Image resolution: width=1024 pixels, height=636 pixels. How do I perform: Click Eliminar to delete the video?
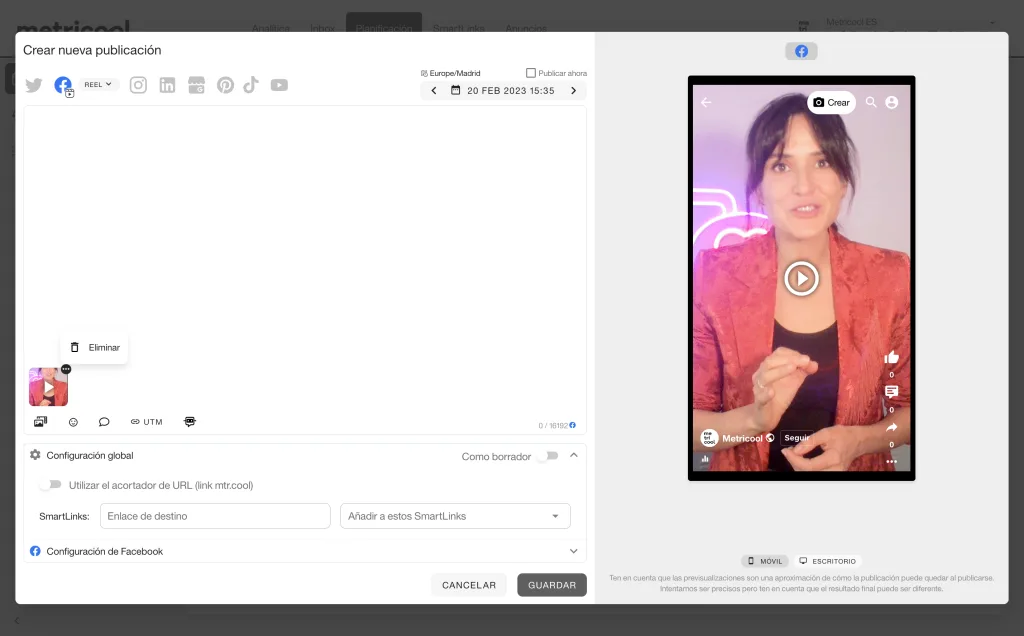[95, 347]
